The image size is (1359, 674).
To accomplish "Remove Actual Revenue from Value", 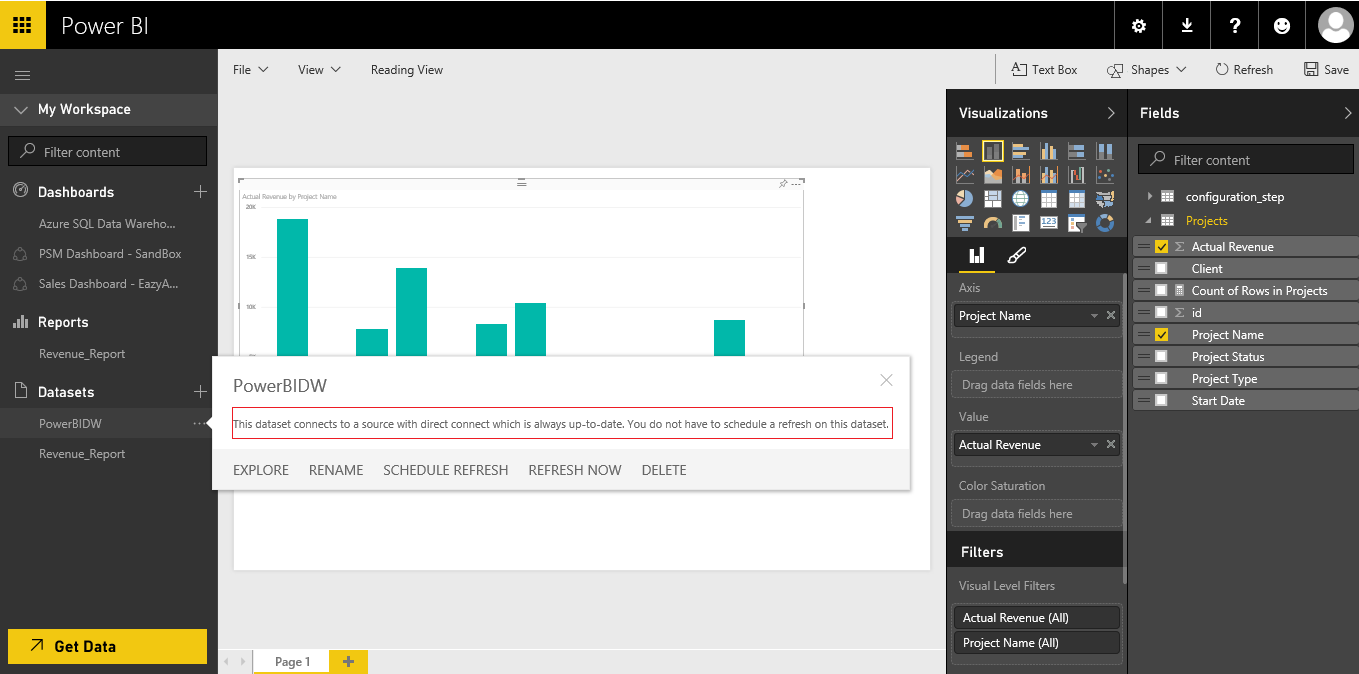I will (1110, 445).
